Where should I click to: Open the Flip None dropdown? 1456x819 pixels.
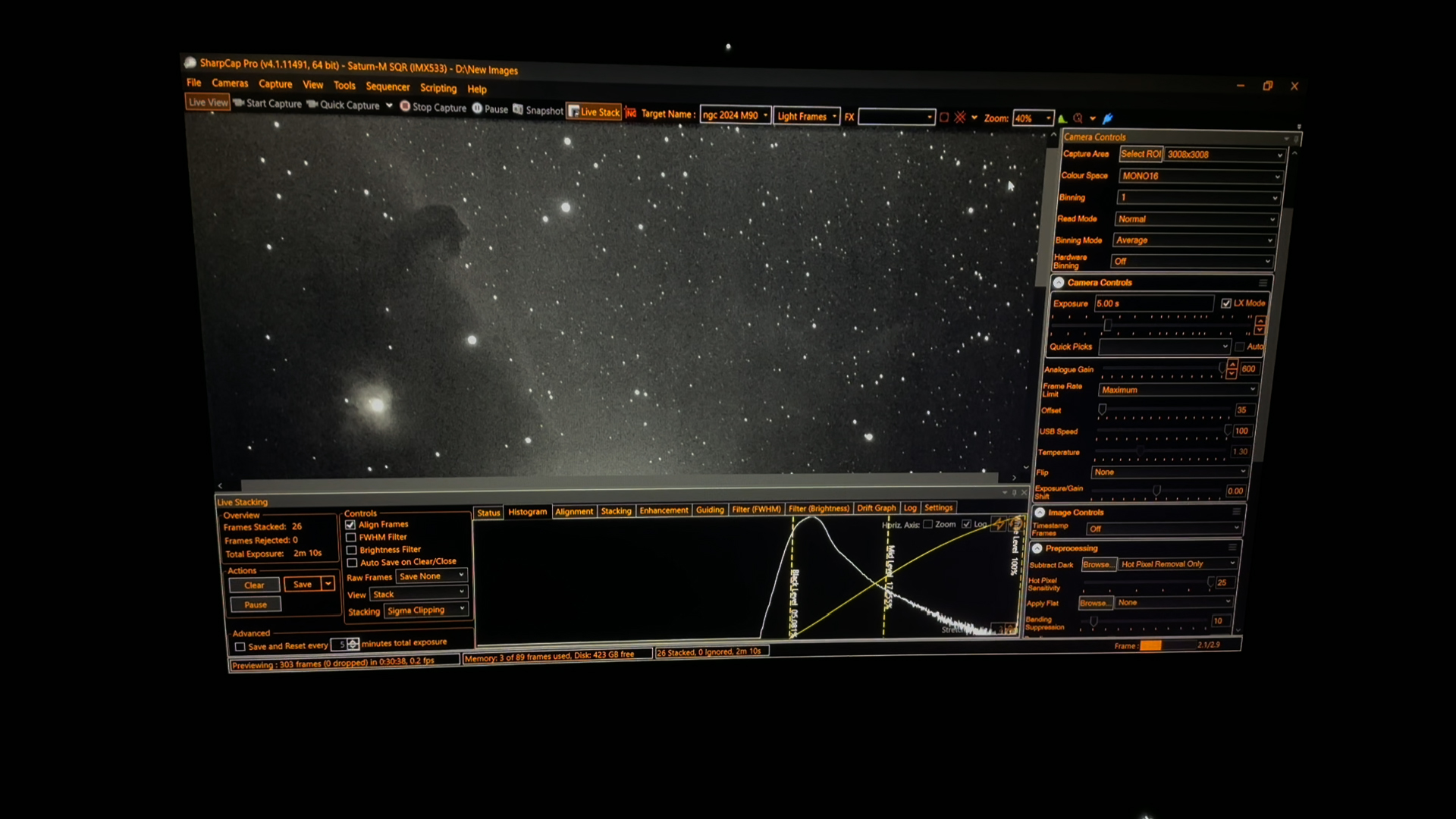tap(1169, 472)
